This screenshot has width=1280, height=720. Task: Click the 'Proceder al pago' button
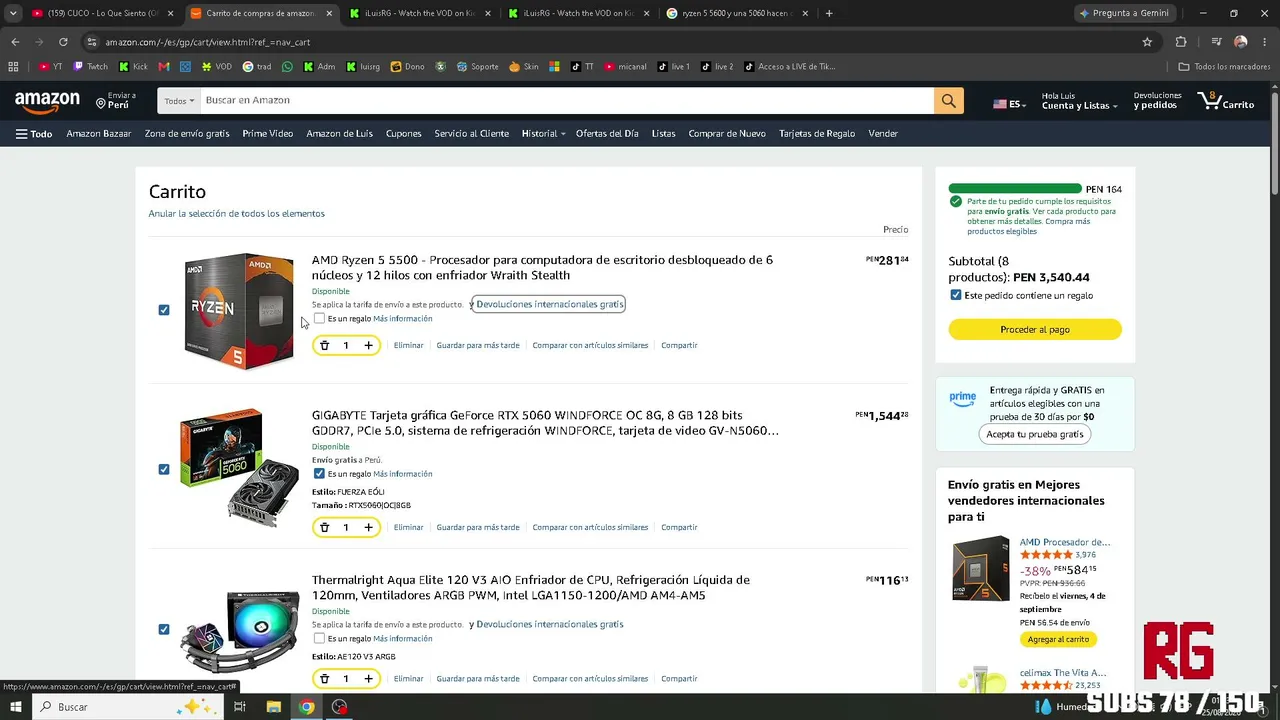pos(1035,329)
